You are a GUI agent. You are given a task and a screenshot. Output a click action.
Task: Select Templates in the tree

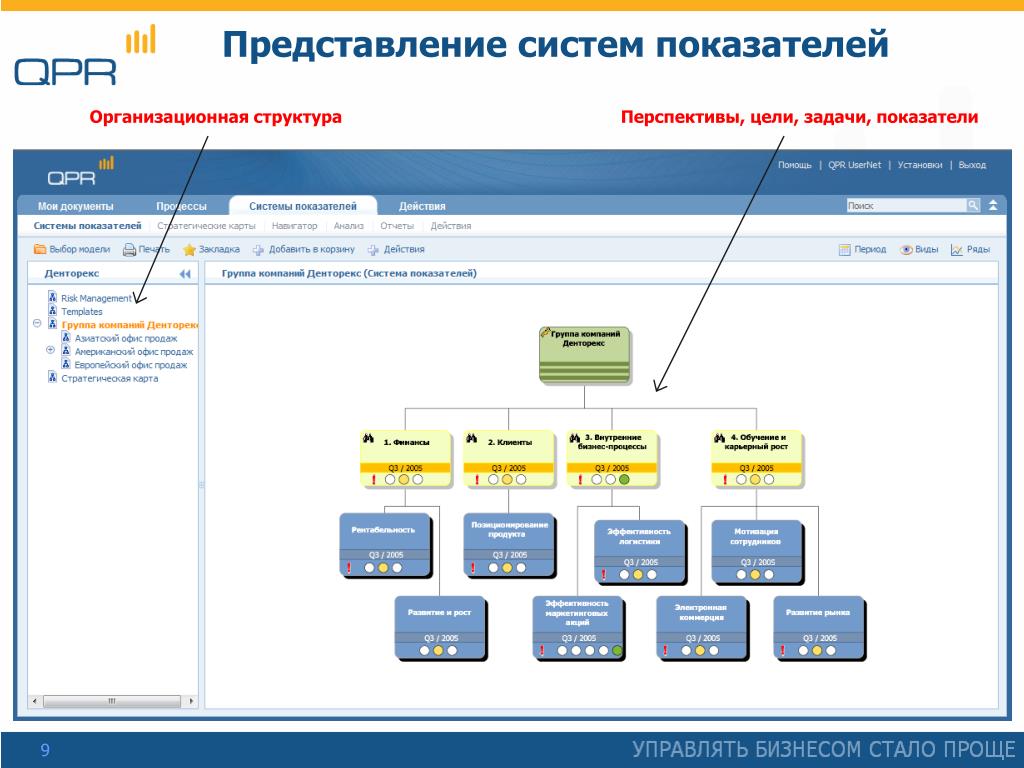[x=82, y=312]
